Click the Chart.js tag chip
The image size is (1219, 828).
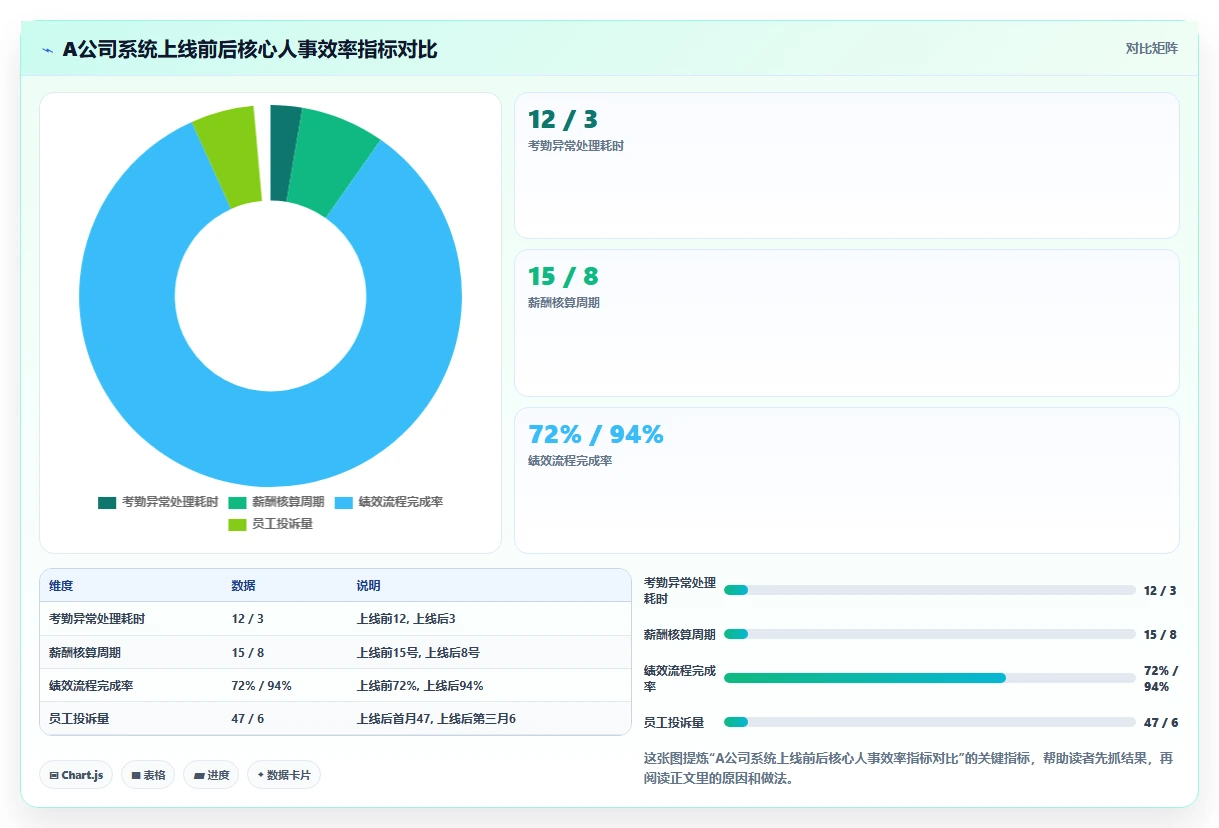(x=76, y=775)
